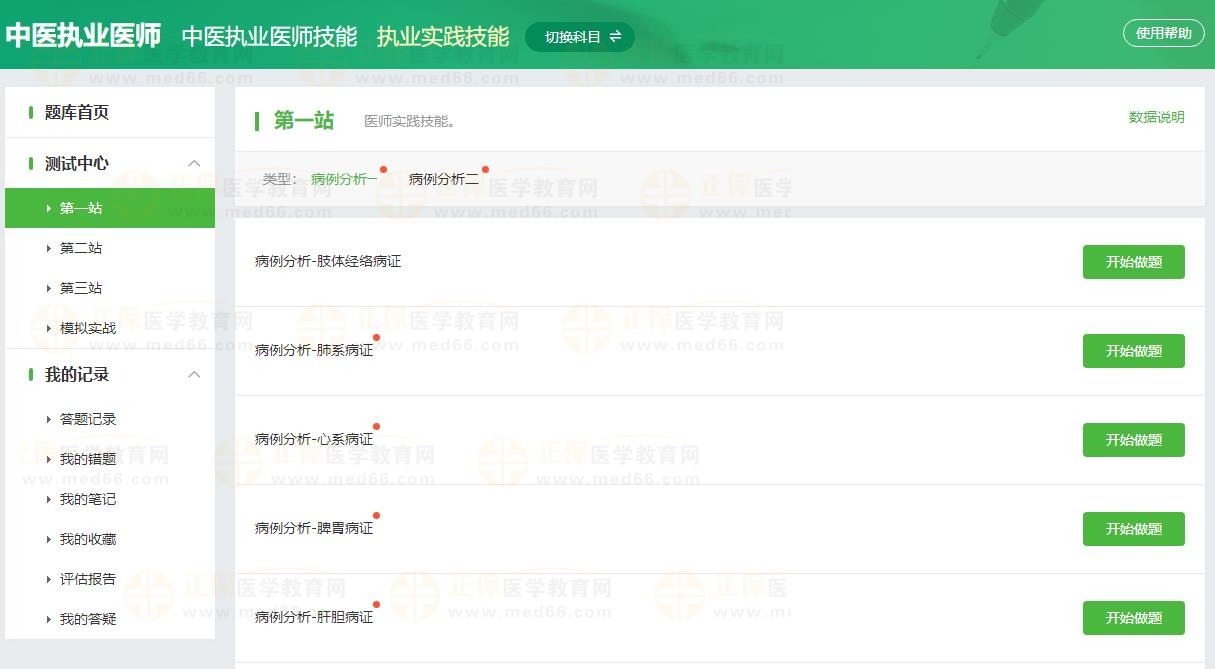1215x669 pixels.
Task: Open 模拟实战 in the sidebar
Action: (x=88, y=328)
